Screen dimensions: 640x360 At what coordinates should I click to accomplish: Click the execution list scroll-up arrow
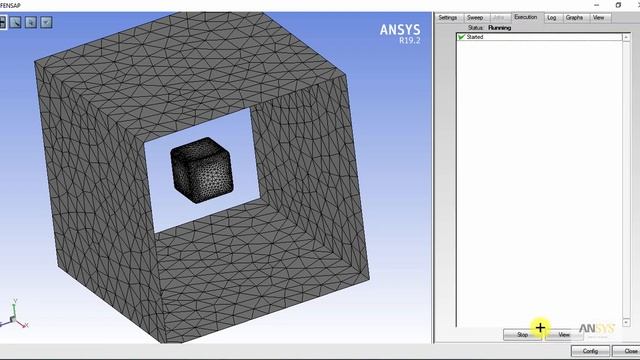coord(626,38)
